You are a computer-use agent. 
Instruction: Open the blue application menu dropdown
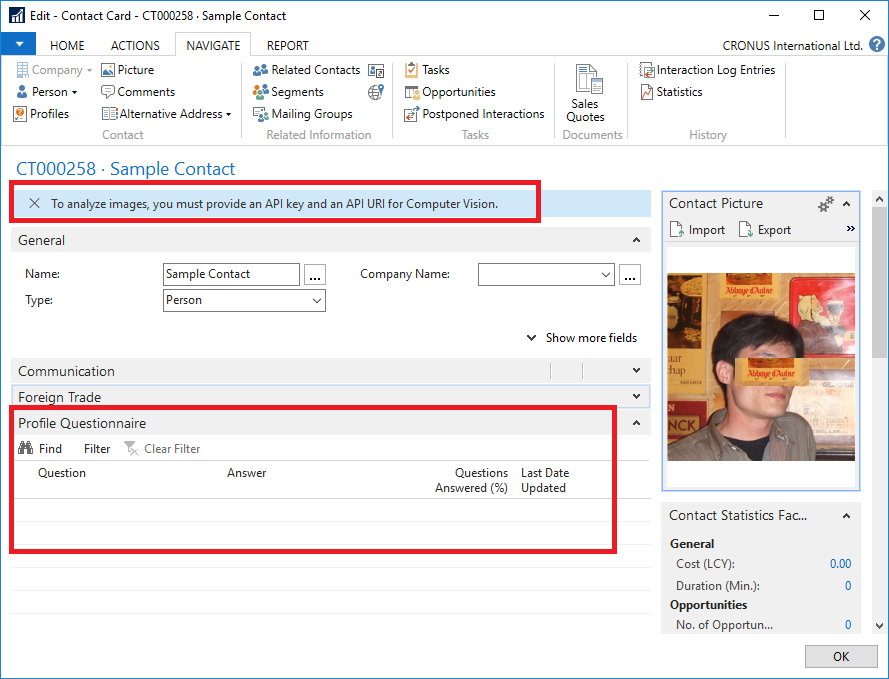[x=19, y=44]
